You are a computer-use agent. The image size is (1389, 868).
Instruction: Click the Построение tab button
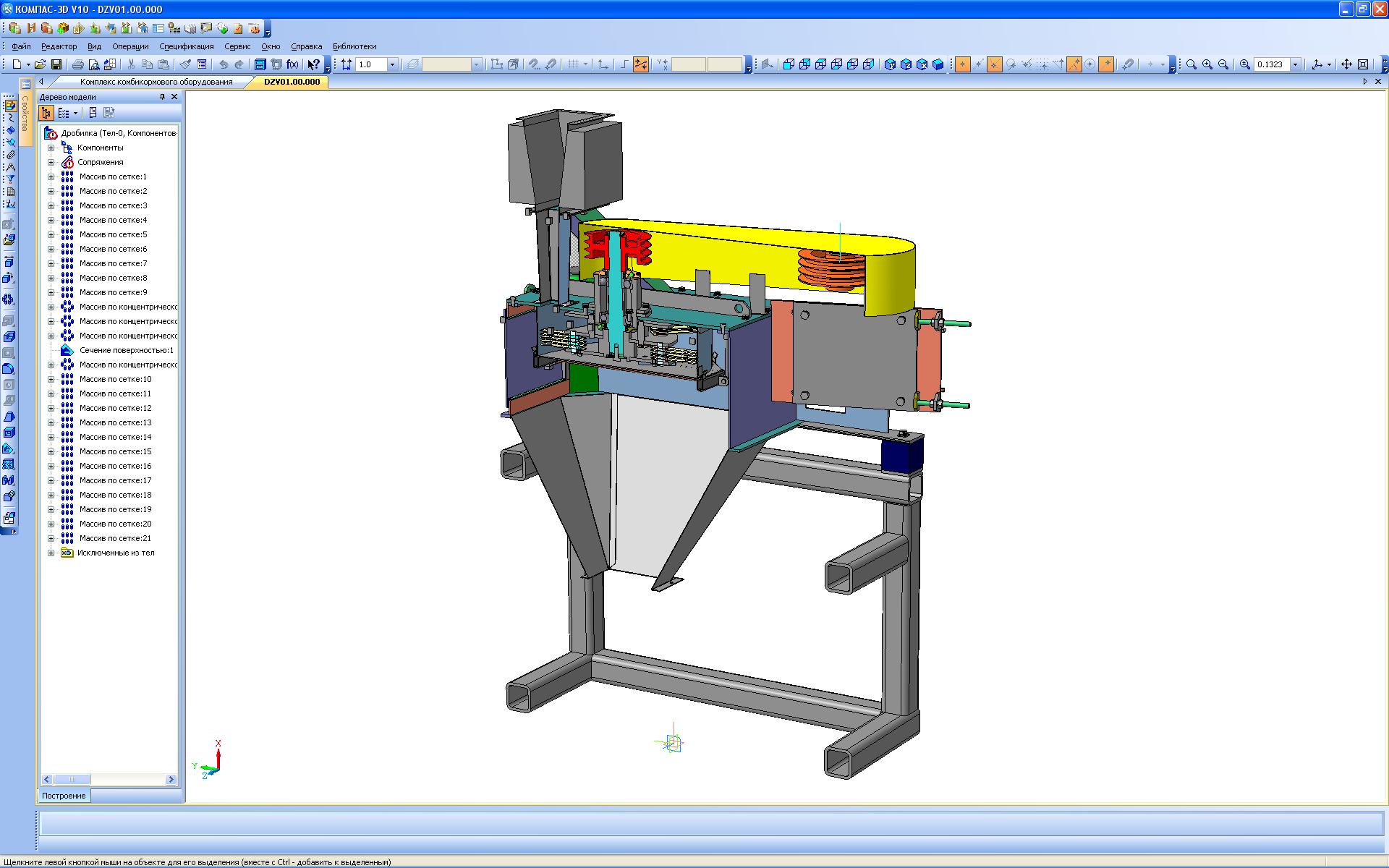(64, 796)
